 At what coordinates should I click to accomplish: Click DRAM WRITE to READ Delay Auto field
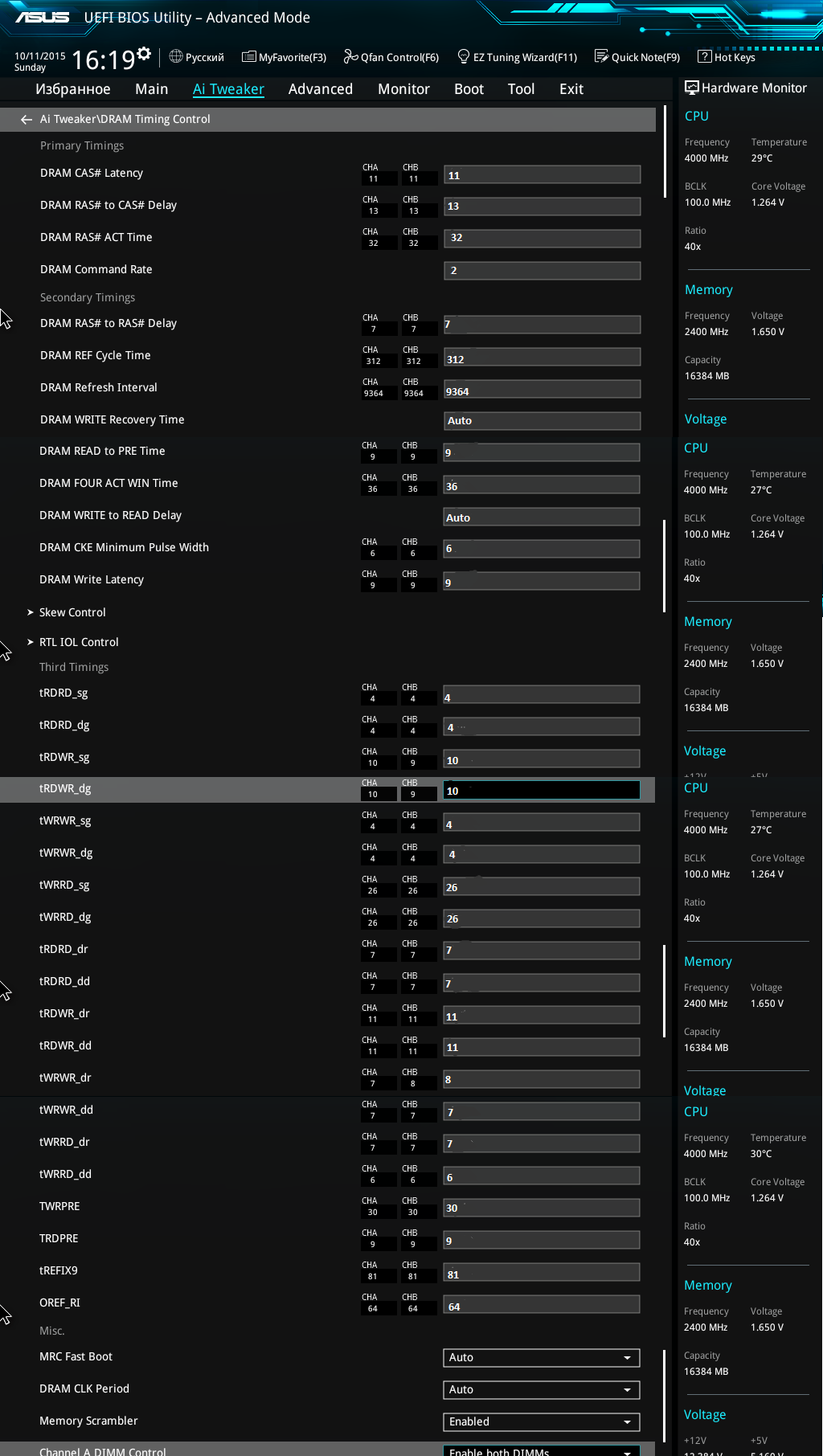542,517
